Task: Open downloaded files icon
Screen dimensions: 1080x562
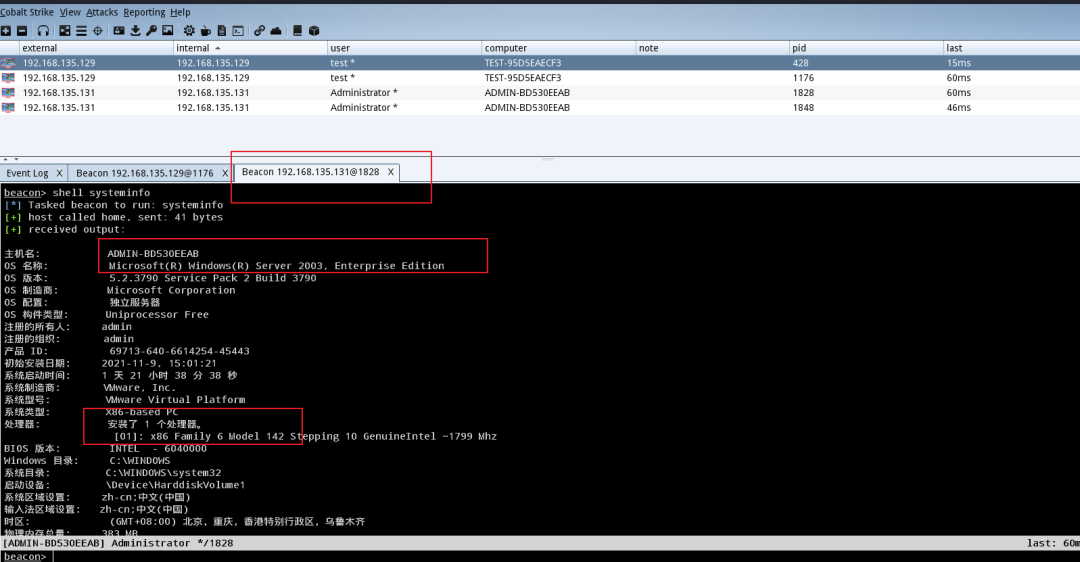Action: pyautogui.click(x=135, y=30)
